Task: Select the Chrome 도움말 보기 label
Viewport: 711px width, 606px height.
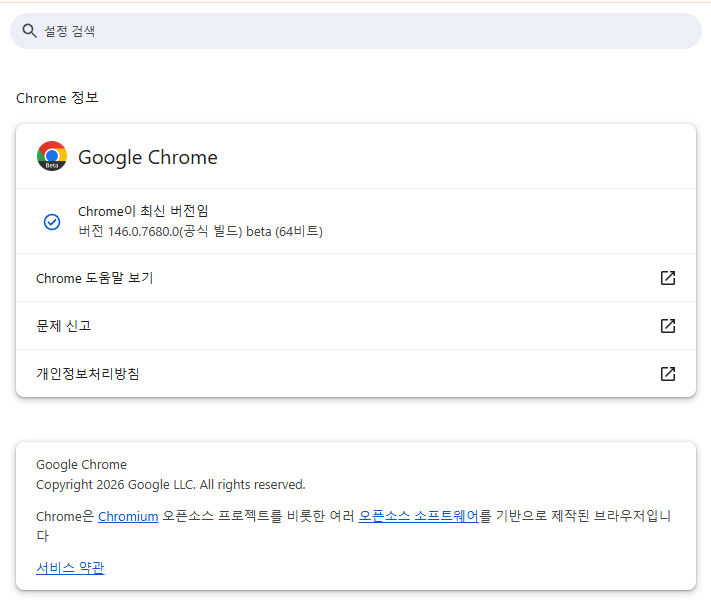Action: (x=95, y=278)
